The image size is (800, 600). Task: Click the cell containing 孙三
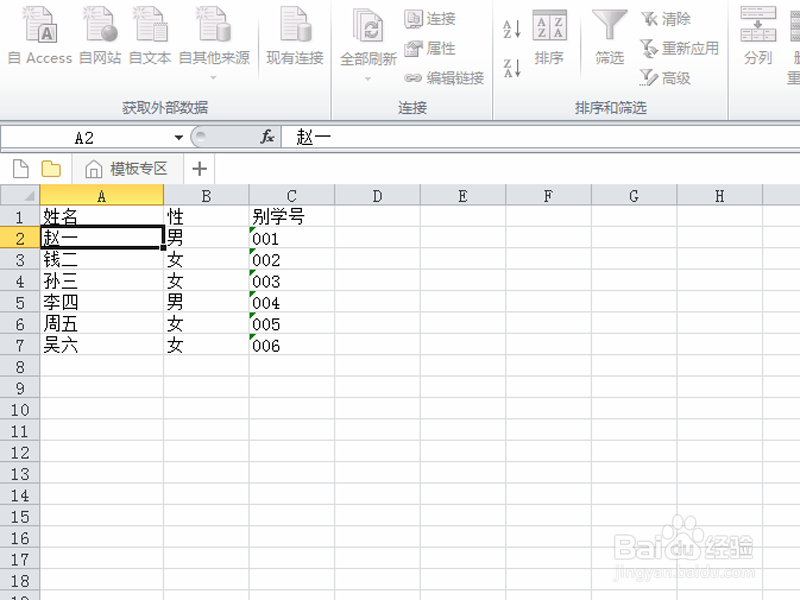click(102, 281)
